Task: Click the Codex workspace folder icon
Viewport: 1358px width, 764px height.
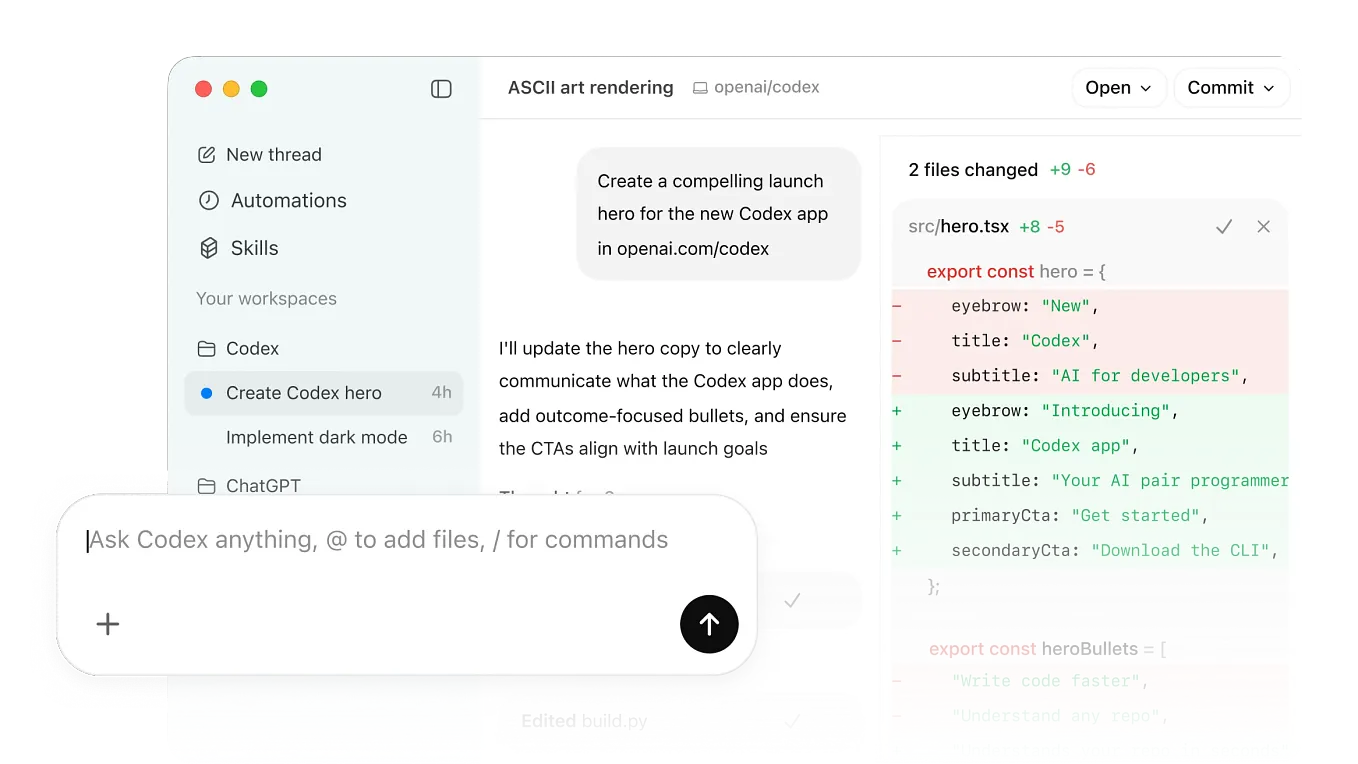Action: (206, 348)
